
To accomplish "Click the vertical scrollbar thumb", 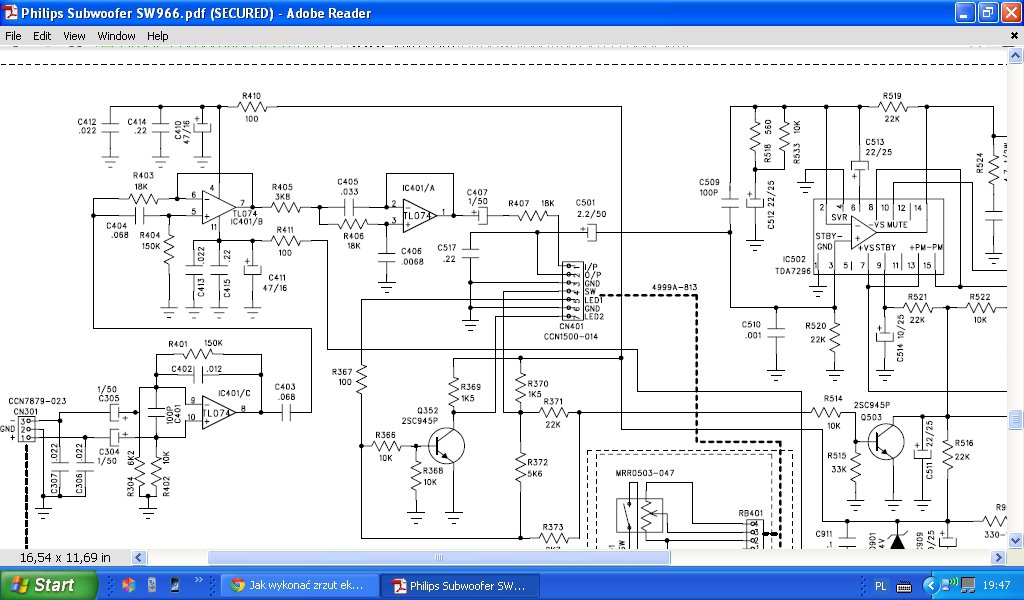I will (x=1016, y=418).
